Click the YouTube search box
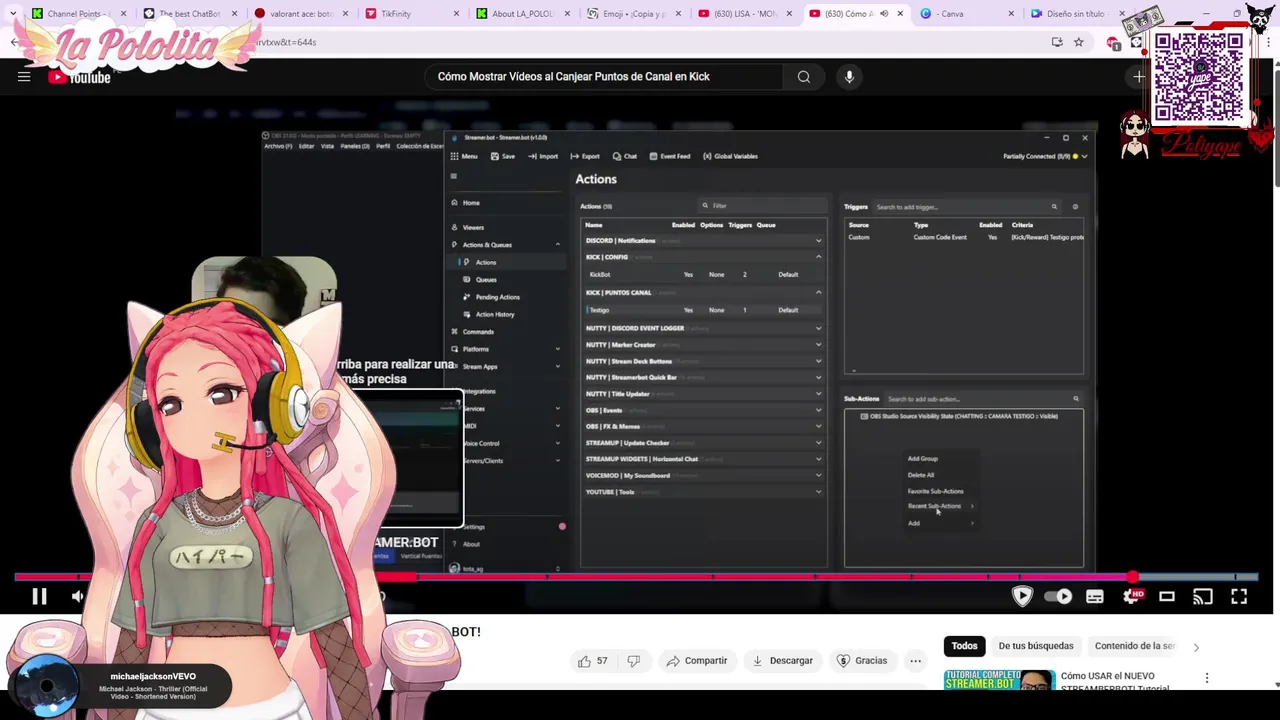This screenshot has height=720, width=1280. [x=605, y=77]
